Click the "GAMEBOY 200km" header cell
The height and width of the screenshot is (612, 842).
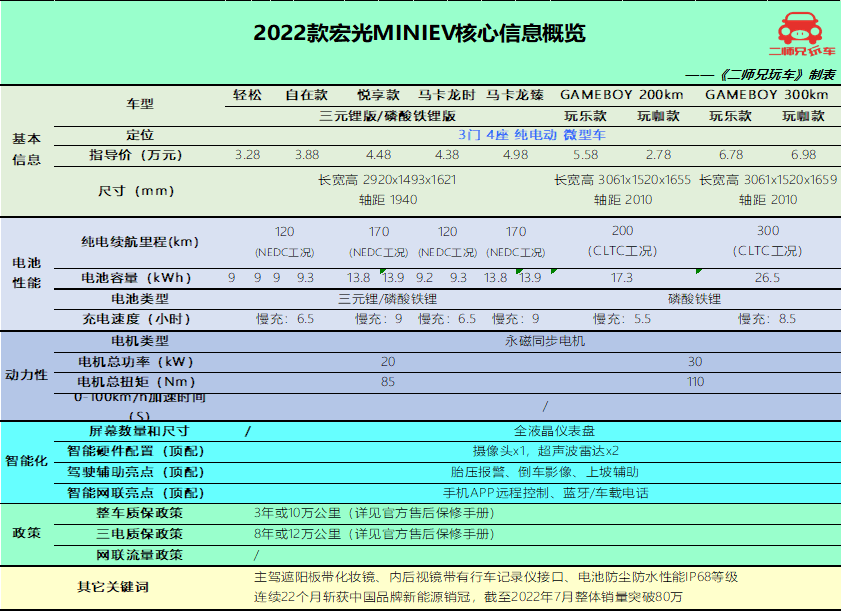point(622,95)
